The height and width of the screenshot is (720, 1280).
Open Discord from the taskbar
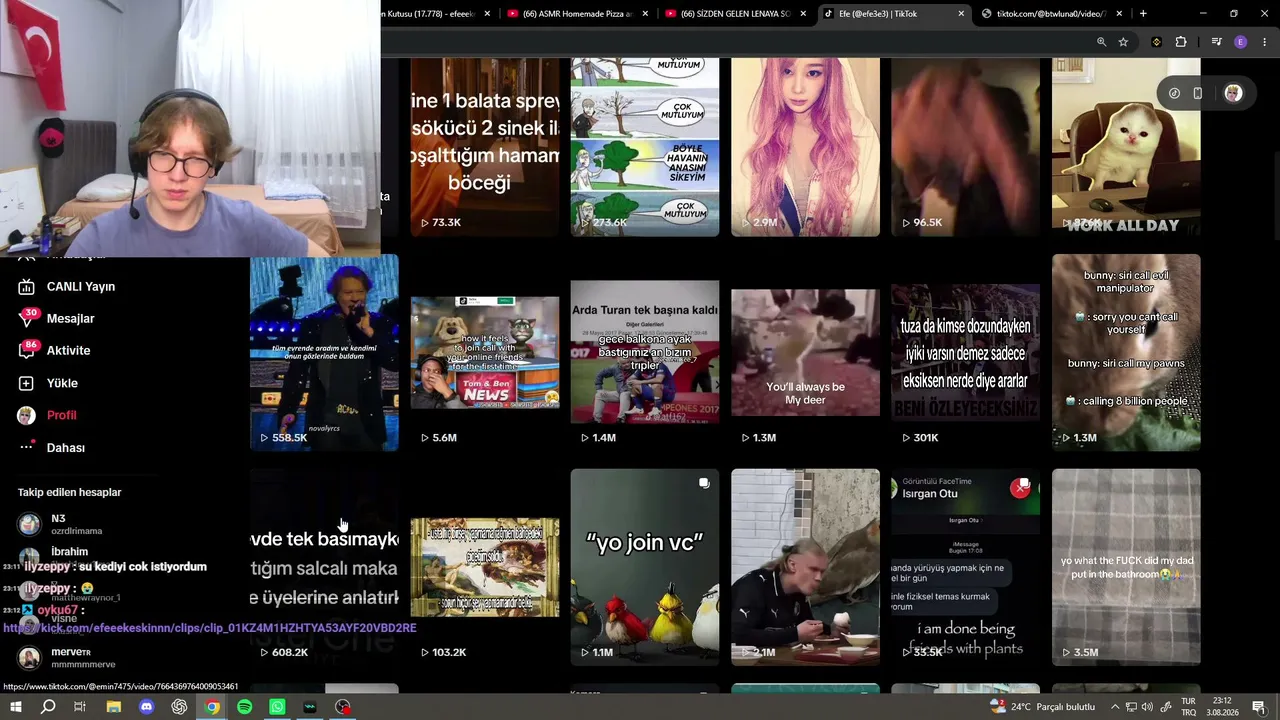tap(146, 707)
